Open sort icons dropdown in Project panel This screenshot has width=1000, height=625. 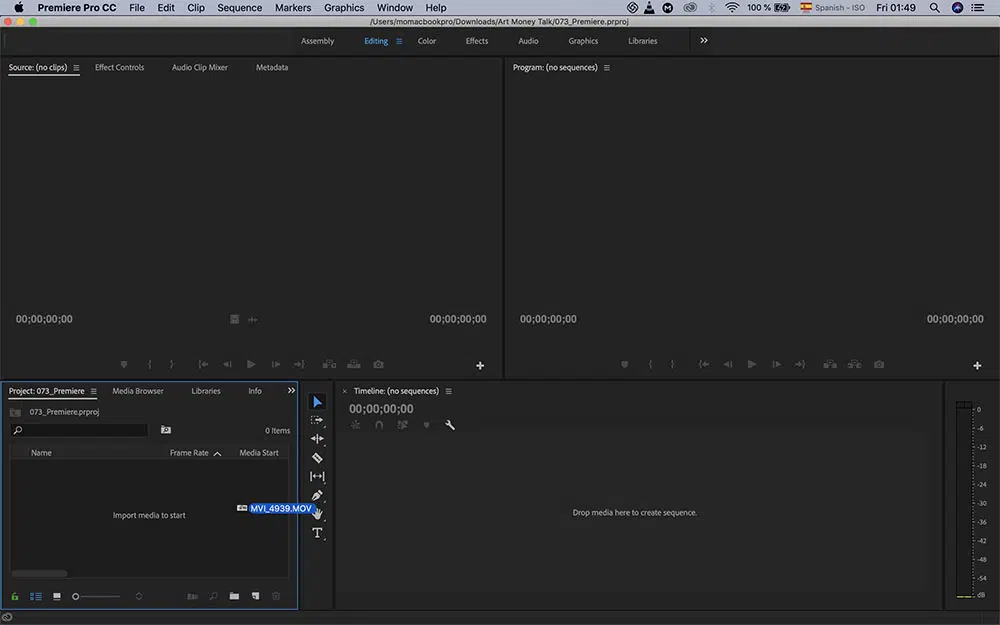(138, 596)
